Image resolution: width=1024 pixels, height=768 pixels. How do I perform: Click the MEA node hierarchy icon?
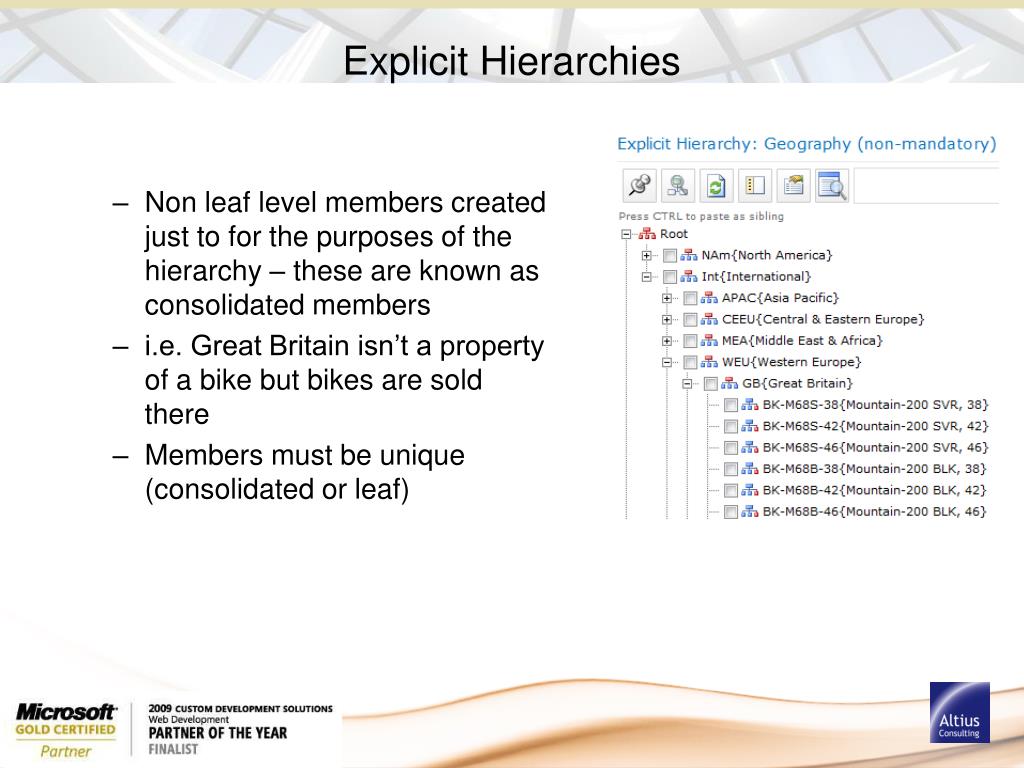coord(709,341)
